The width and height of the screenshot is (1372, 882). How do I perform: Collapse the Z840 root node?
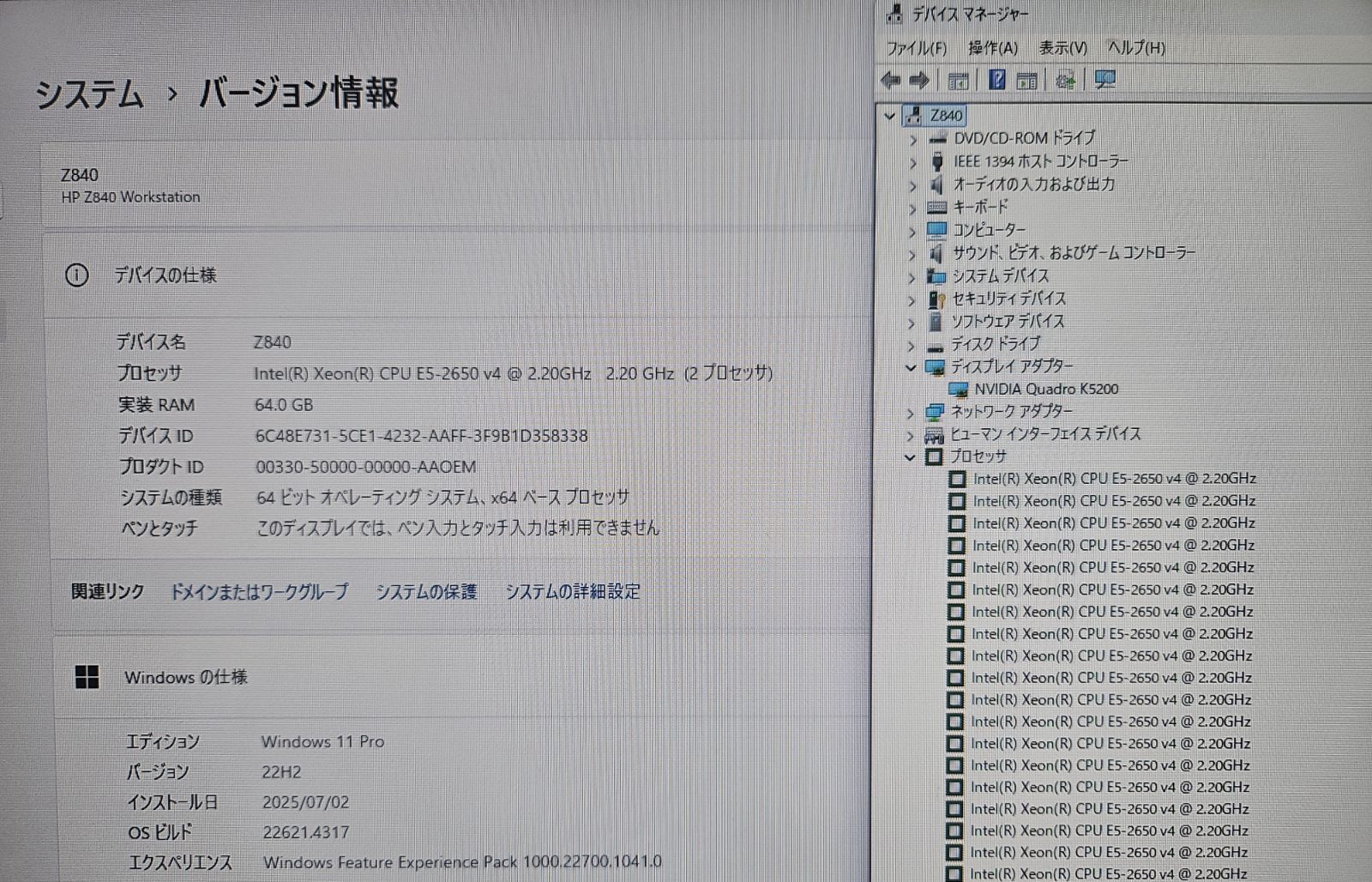coord(889,116)
